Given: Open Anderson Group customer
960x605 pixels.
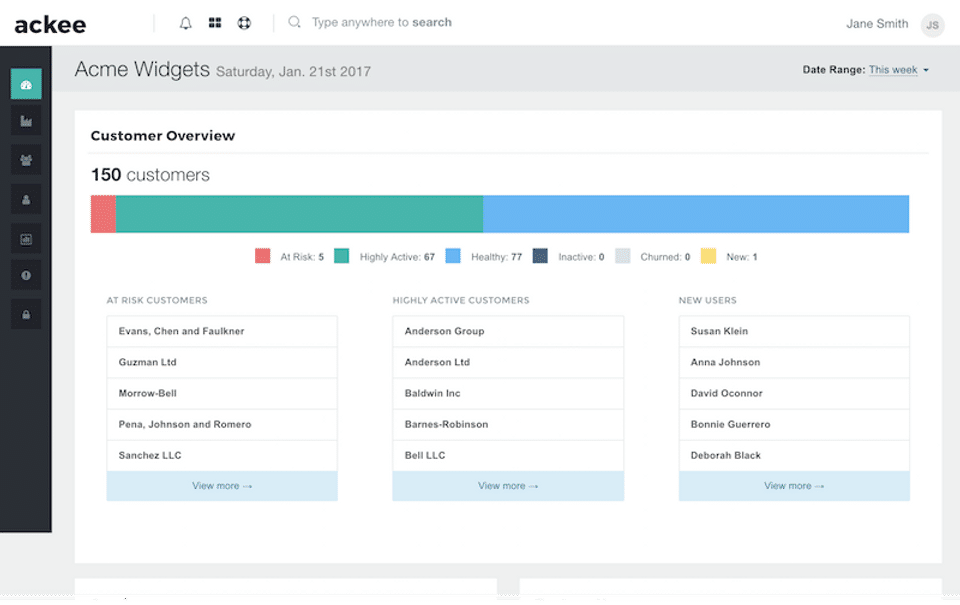Looking at the screenshot, I should (508, 331).
